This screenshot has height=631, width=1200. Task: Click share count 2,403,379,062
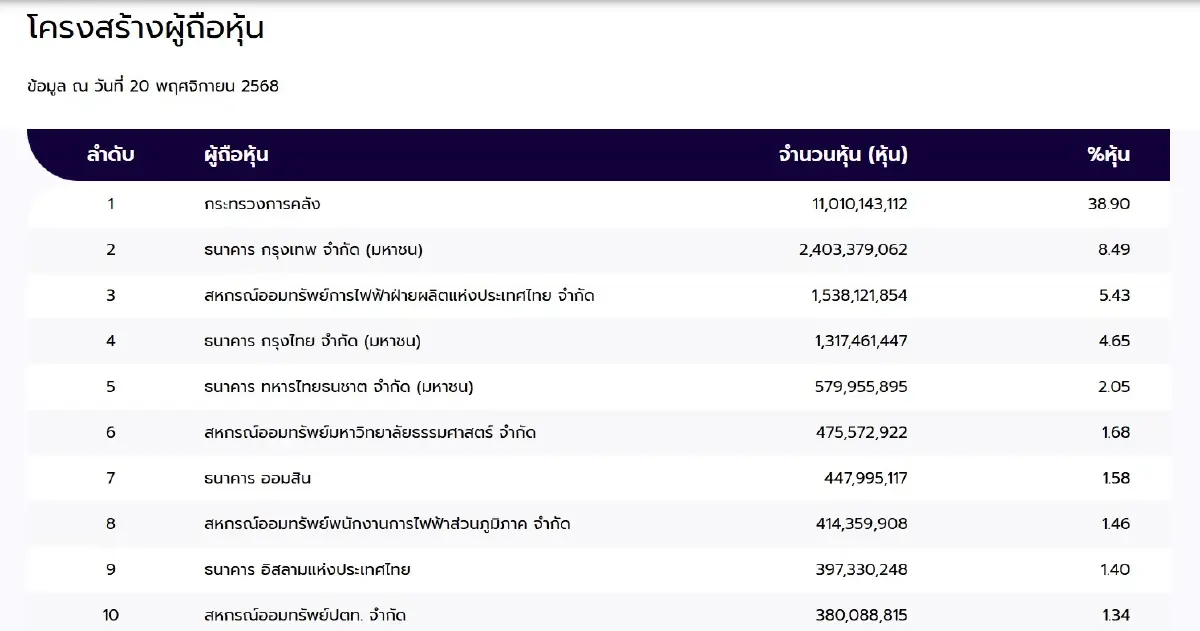pos(853,250)
